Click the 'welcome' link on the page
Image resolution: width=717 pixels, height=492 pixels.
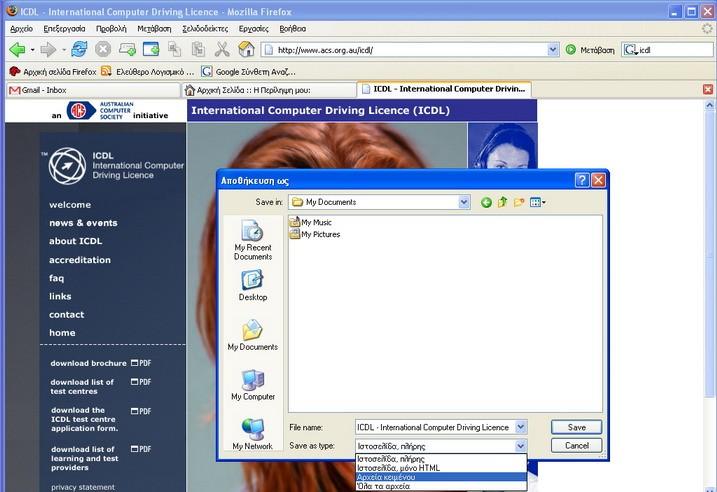click(x=70, y=205)
